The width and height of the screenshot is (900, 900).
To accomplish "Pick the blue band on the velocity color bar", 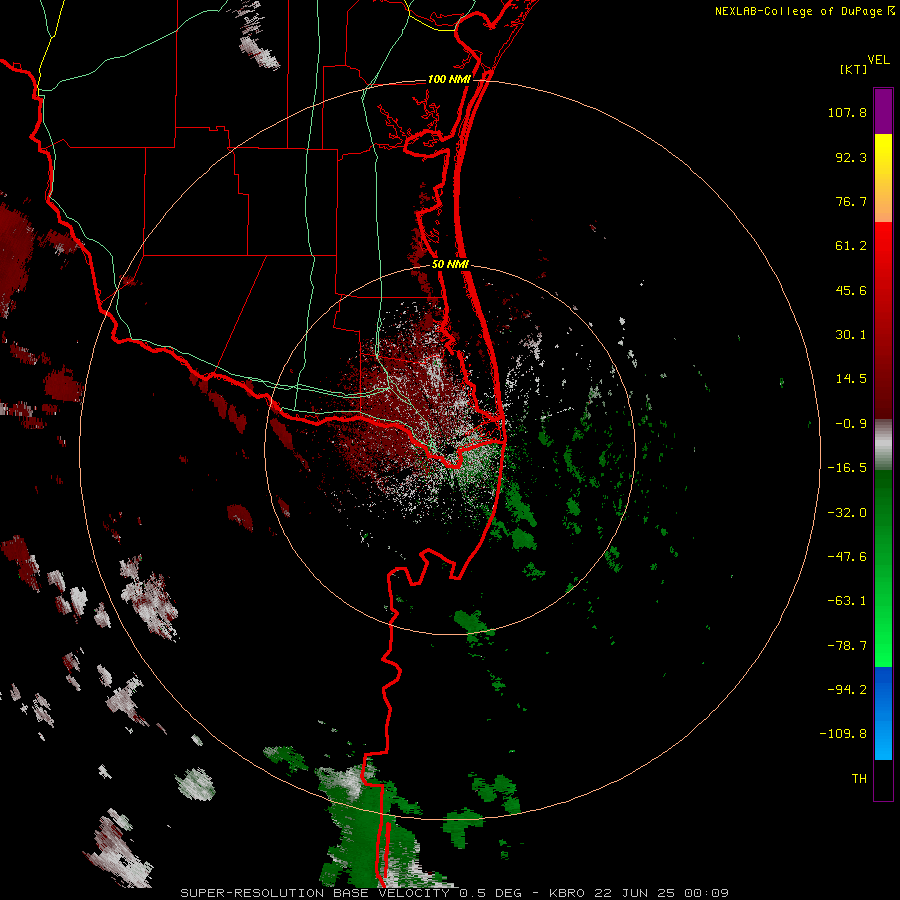I will pos(883,713).
